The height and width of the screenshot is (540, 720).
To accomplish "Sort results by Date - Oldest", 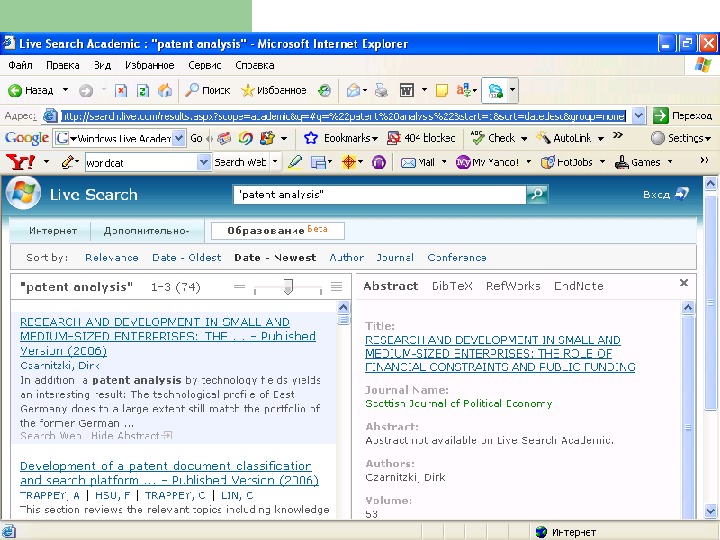I will click(186, 258).
